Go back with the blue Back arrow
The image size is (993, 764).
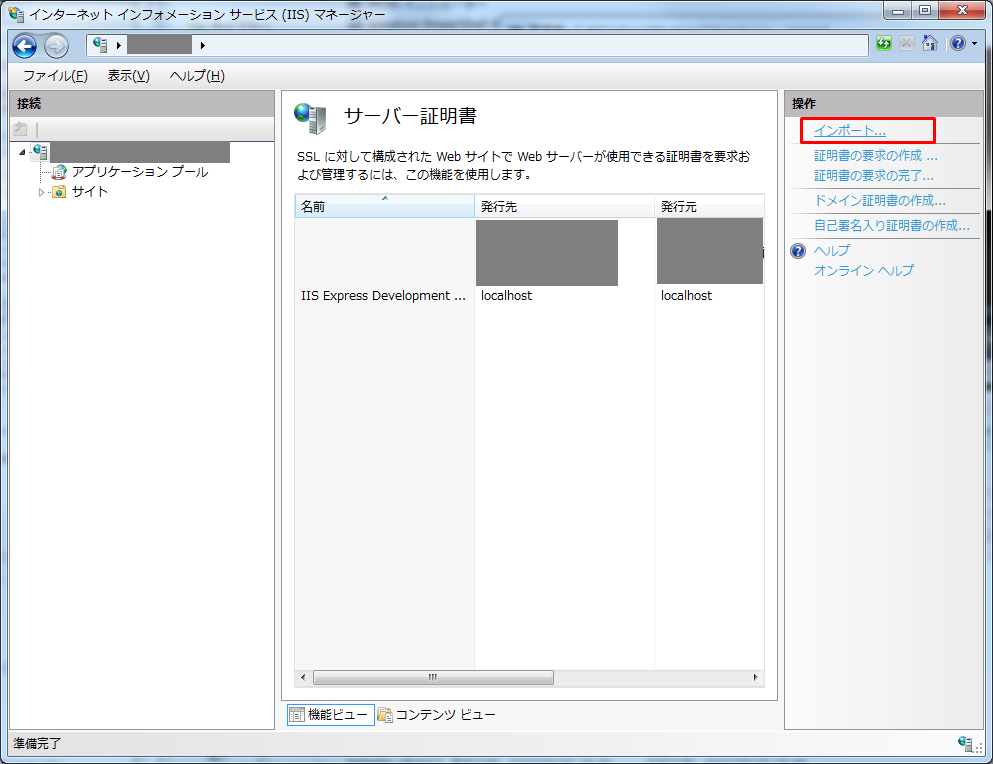[x=25, y=46]
